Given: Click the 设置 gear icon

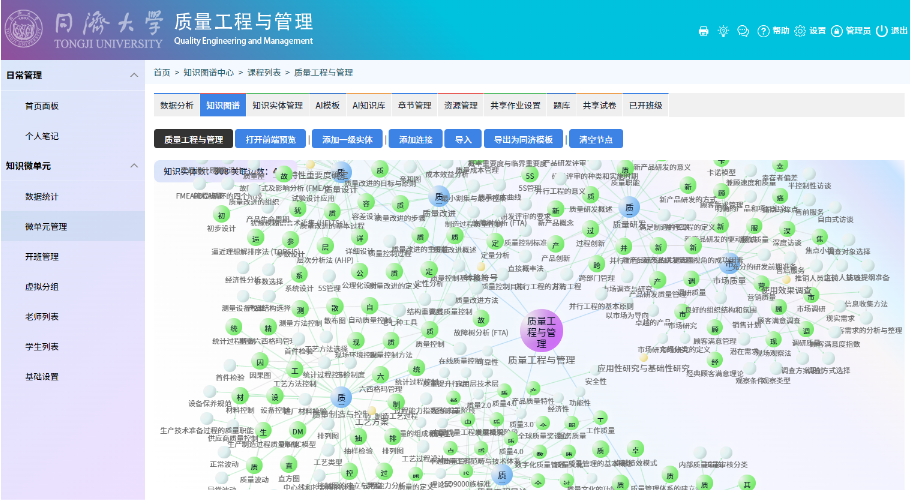Looking at the screenshot, I should click(800, 31).
